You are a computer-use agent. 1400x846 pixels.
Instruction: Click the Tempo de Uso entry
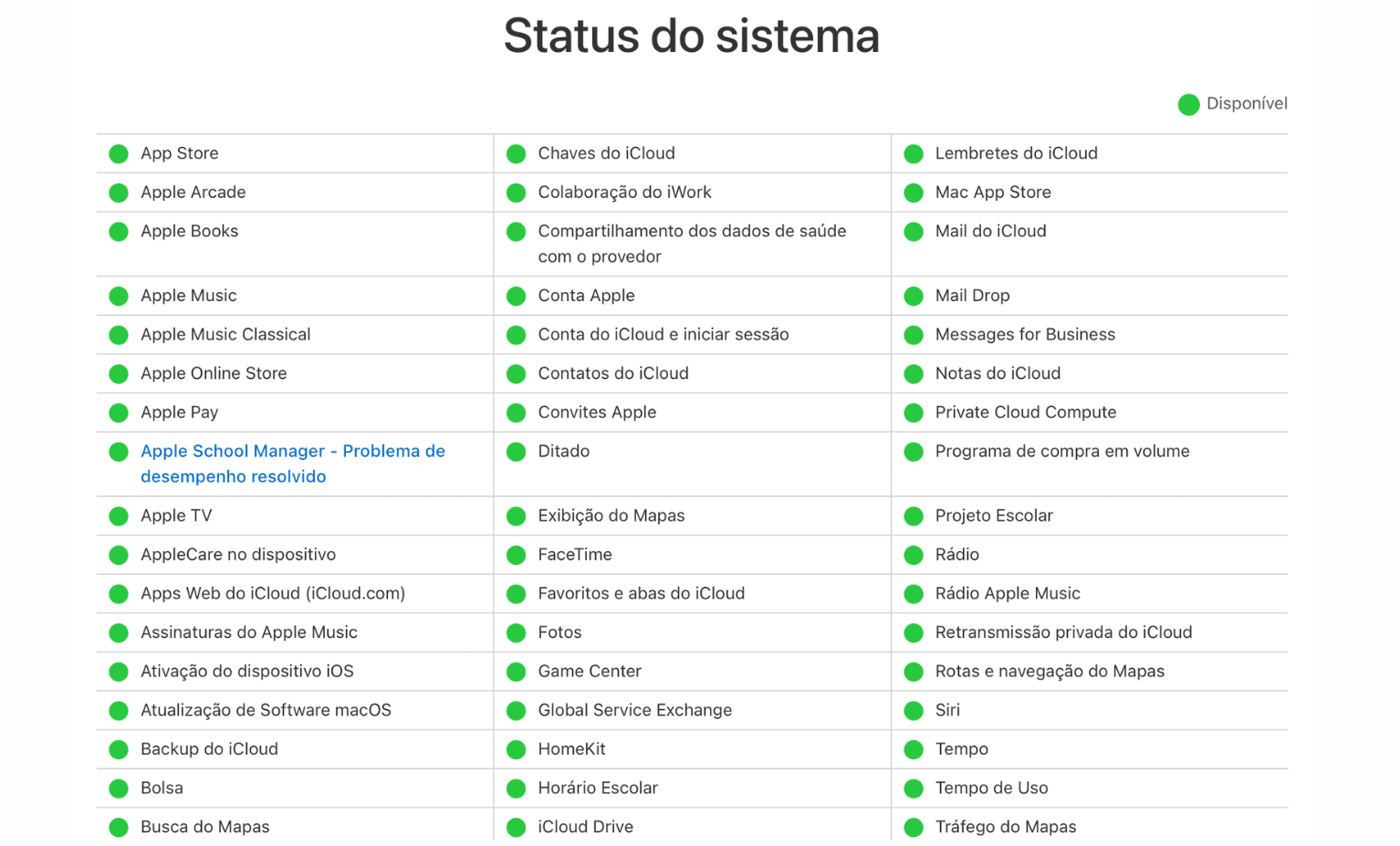pos(991,788)
